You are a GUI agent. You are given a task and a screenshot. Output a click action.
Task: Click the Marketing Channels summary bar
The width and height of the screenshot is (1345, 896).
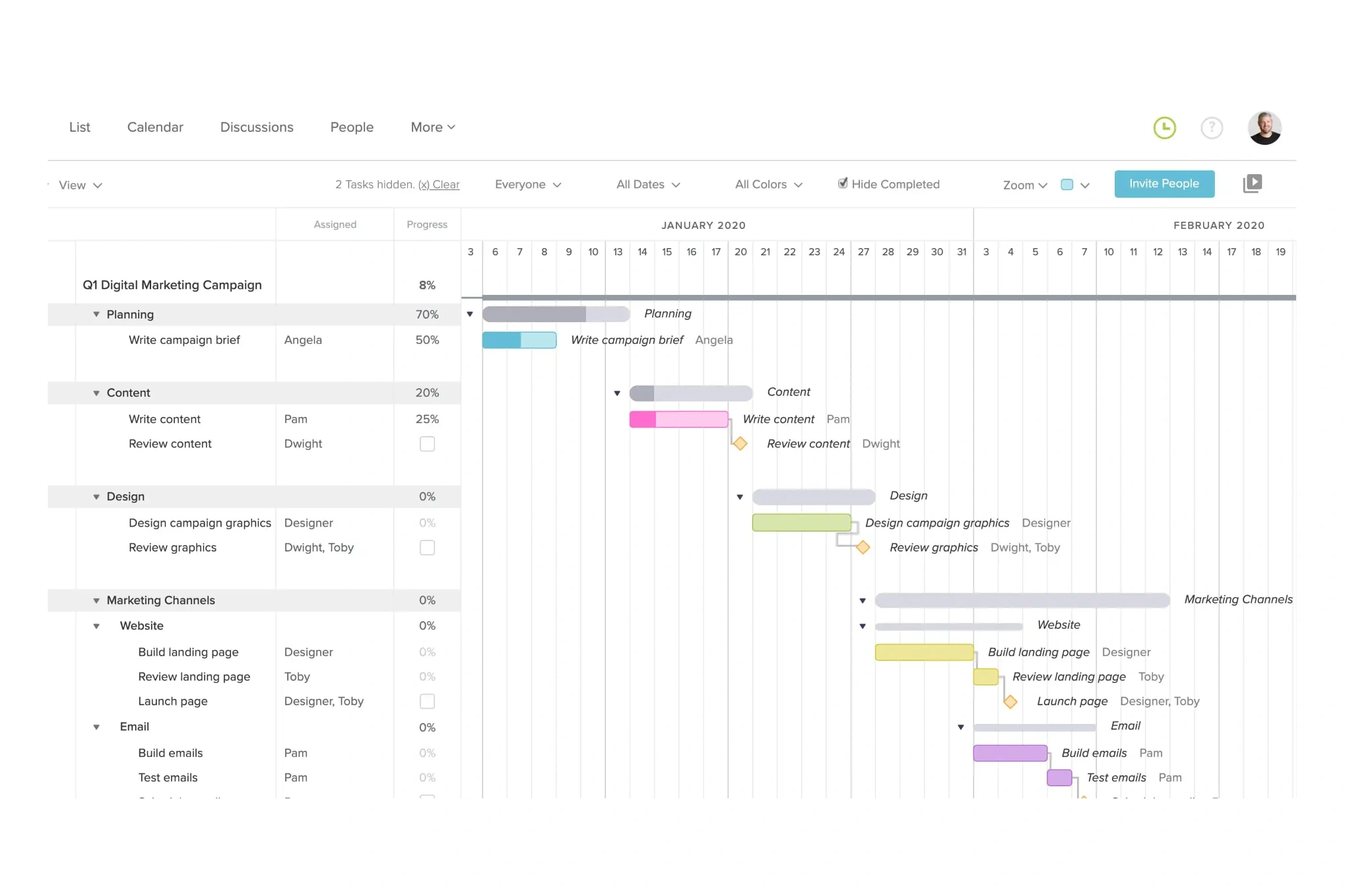point(1022,600)
